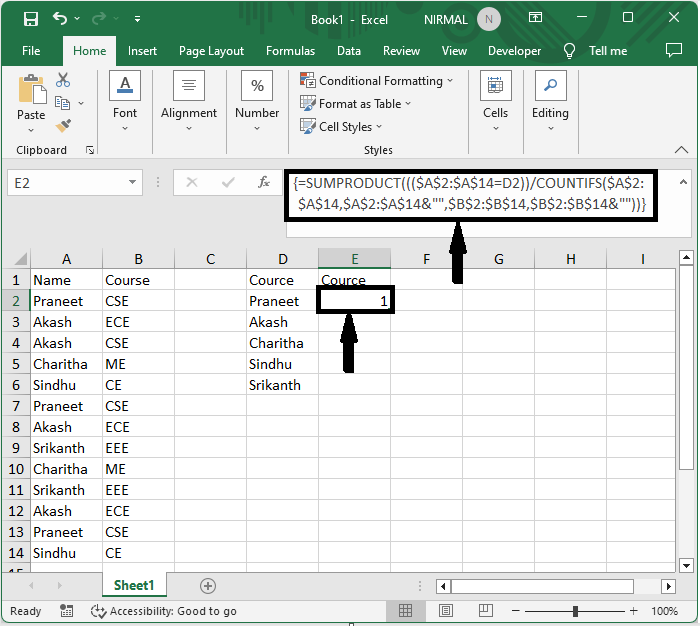Screen dimensions: 700x626
Task: Select cell A2 containing Praneet
Action: (66, 301)
